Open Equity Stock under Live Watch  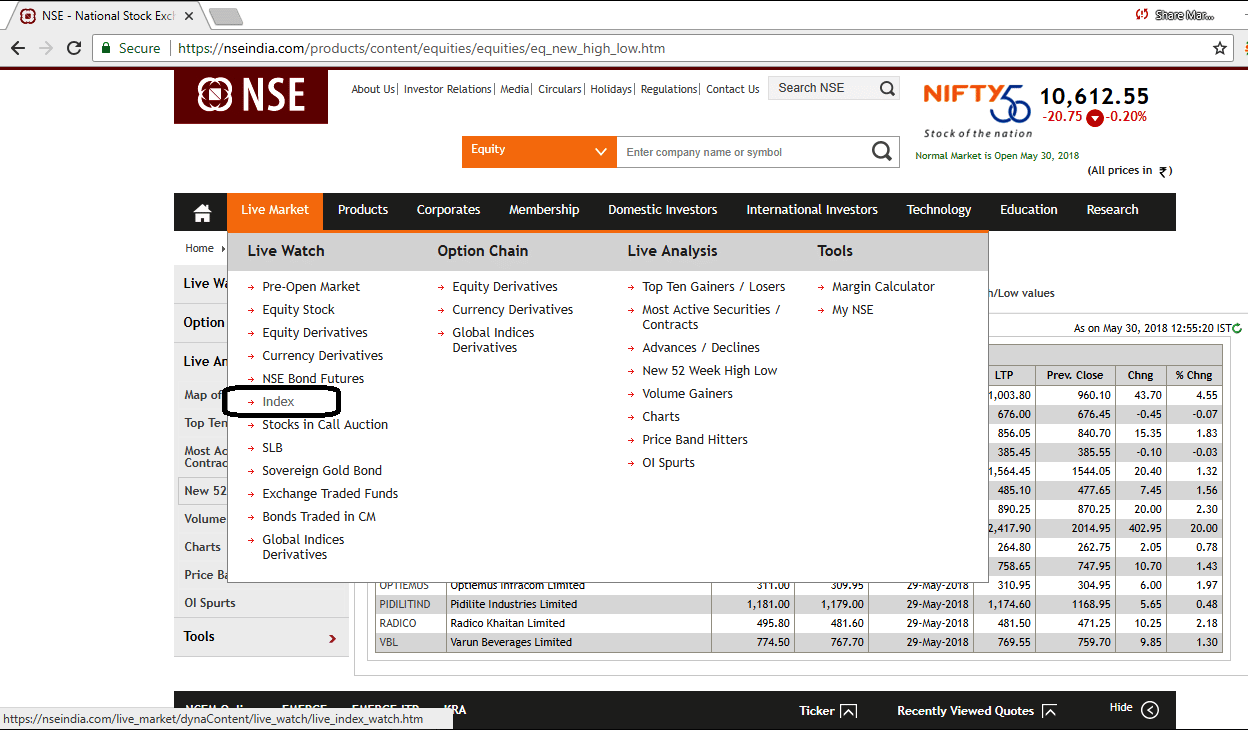298,310
